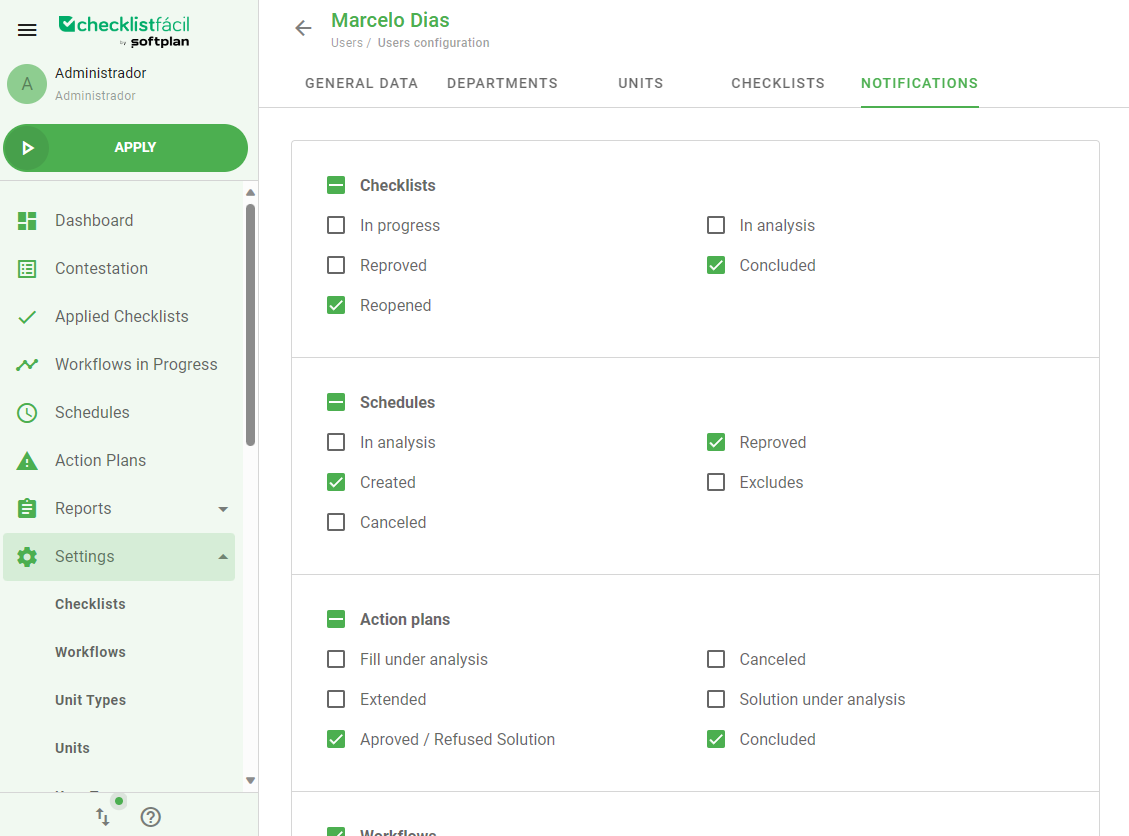Click the Schedules label in sidebar
Image resolution: width=1129 pixels, height=836 pixels.
click(92, 413)
